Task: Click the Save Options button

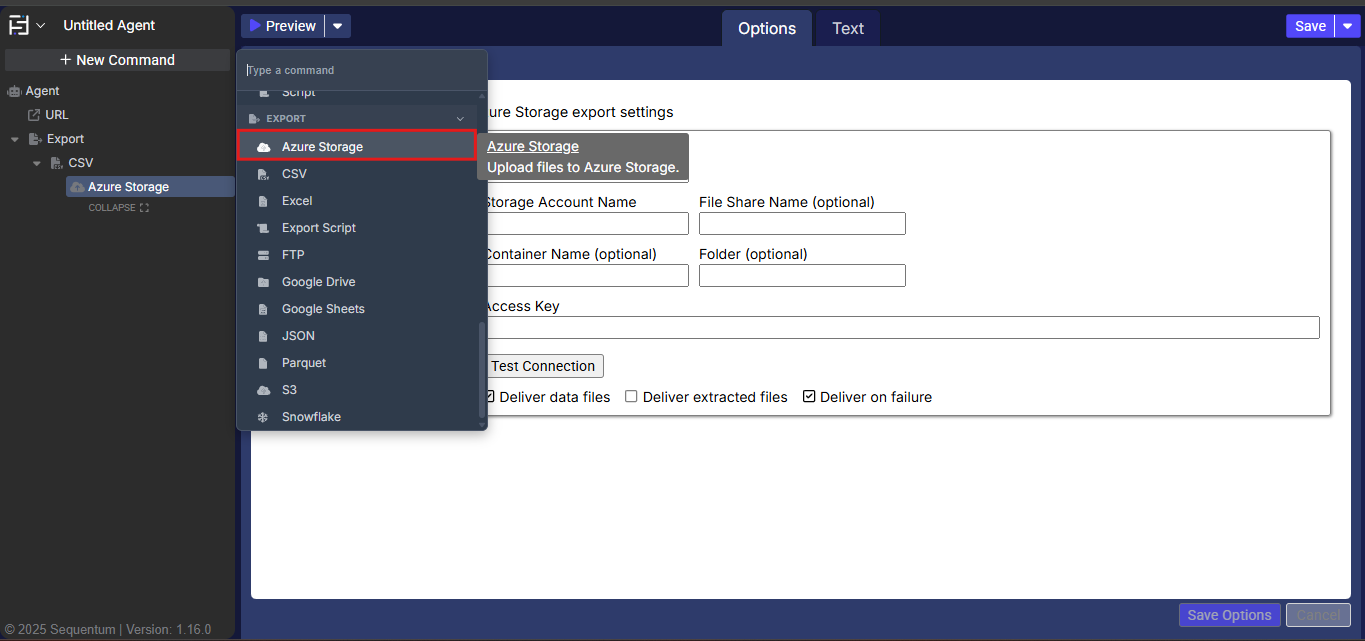Action: coord(1229,615)
